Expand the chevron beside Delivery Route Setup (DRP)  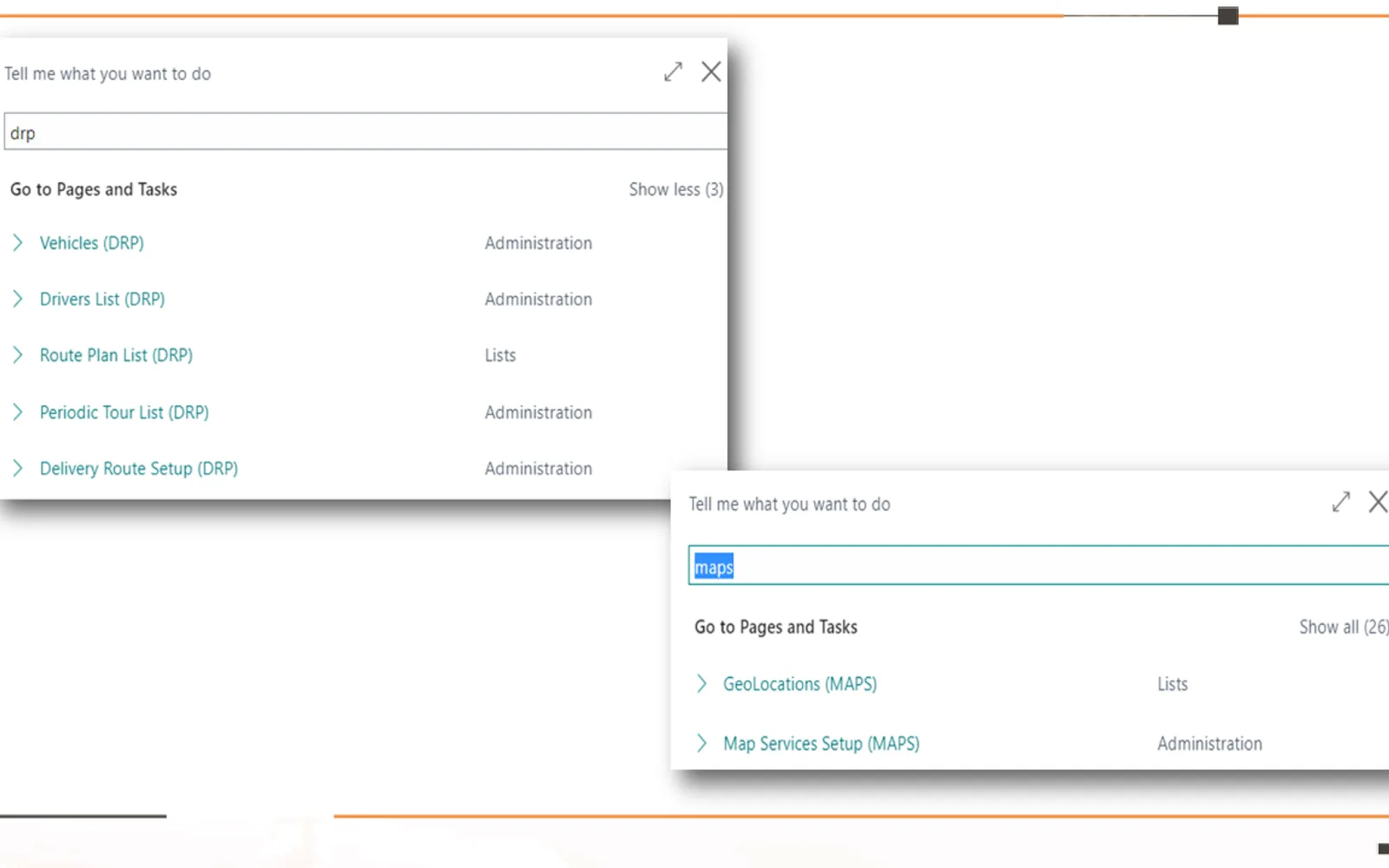coord(17,469)
